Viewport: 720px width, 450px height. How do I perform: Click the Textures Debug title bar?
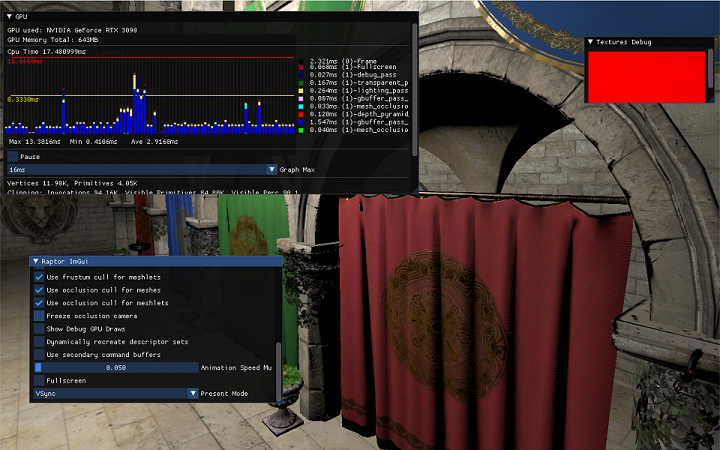coord(649,42)
